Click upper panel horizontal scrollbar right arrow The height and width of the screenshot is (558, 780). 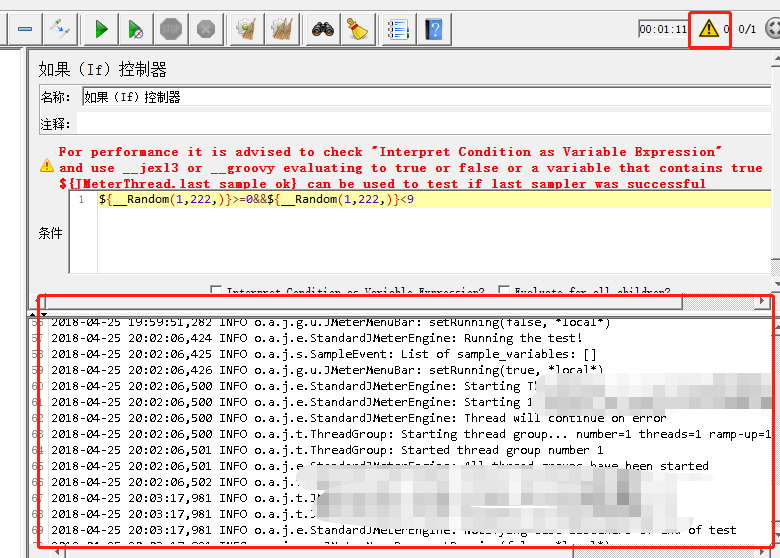(x=762, y=301)
